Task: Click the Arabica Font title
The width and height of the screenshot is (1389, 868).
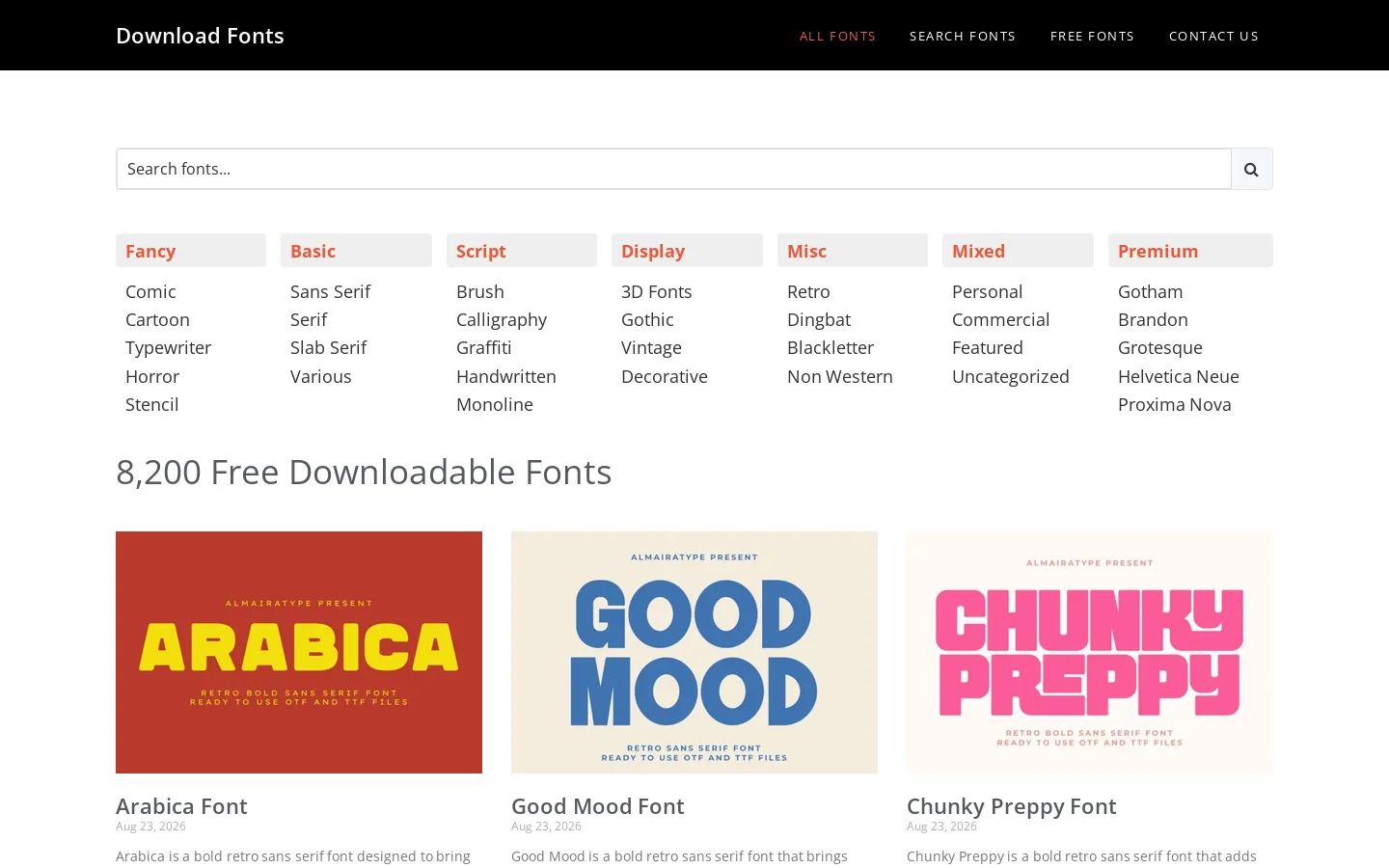Action: 181,806
